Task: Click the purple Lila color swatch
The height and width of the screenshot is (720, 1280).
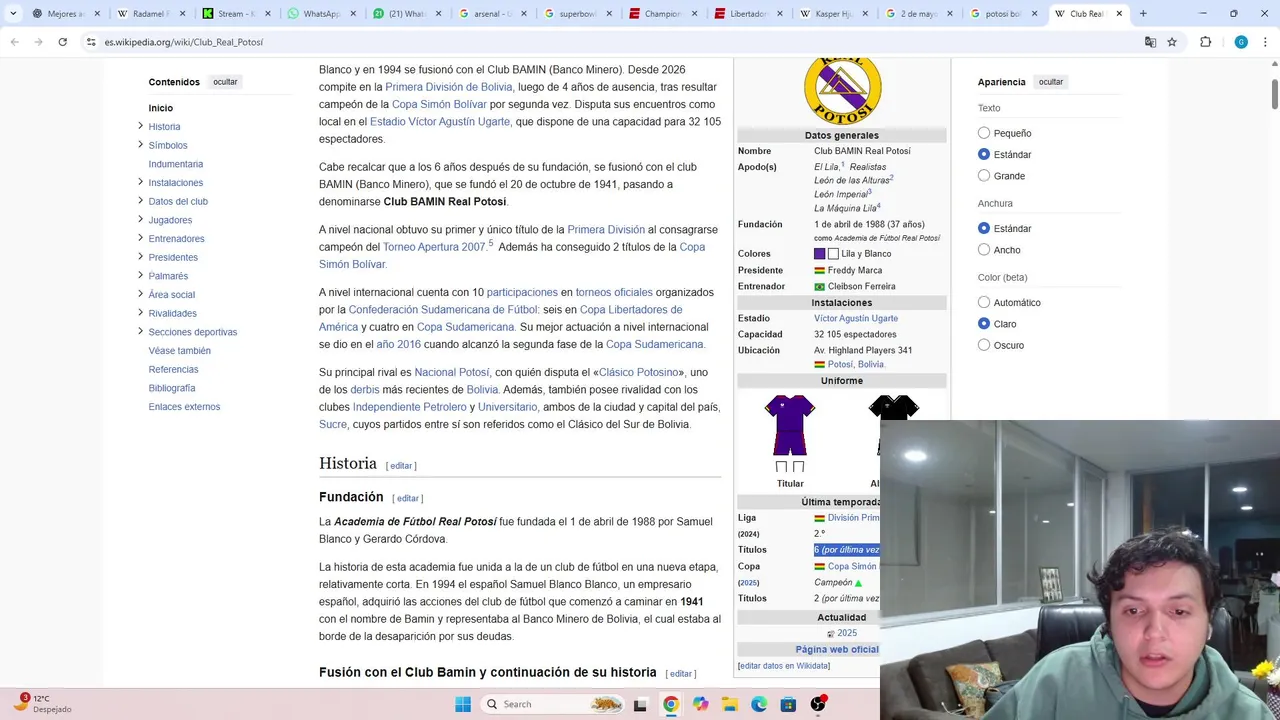Action: pyautogui.click(x=820, y=254)
